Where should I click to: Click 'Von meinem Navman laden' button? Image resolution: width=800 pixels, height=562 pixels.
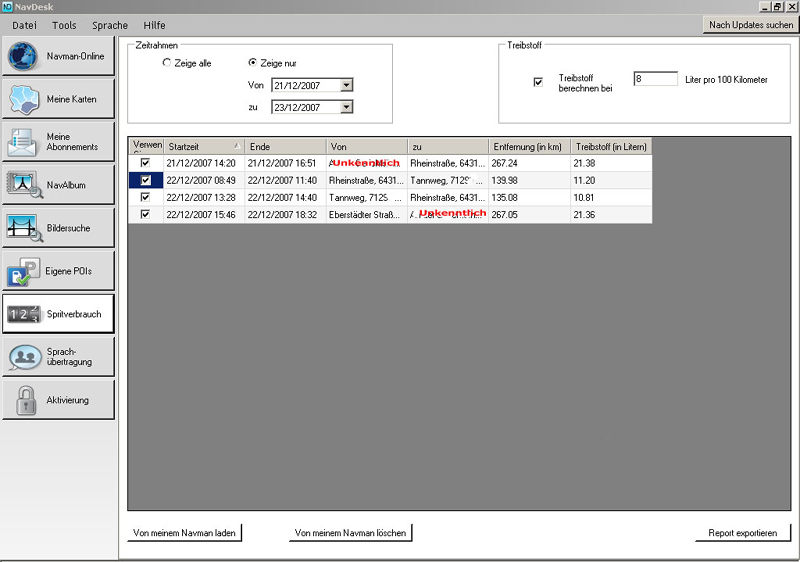184,533
